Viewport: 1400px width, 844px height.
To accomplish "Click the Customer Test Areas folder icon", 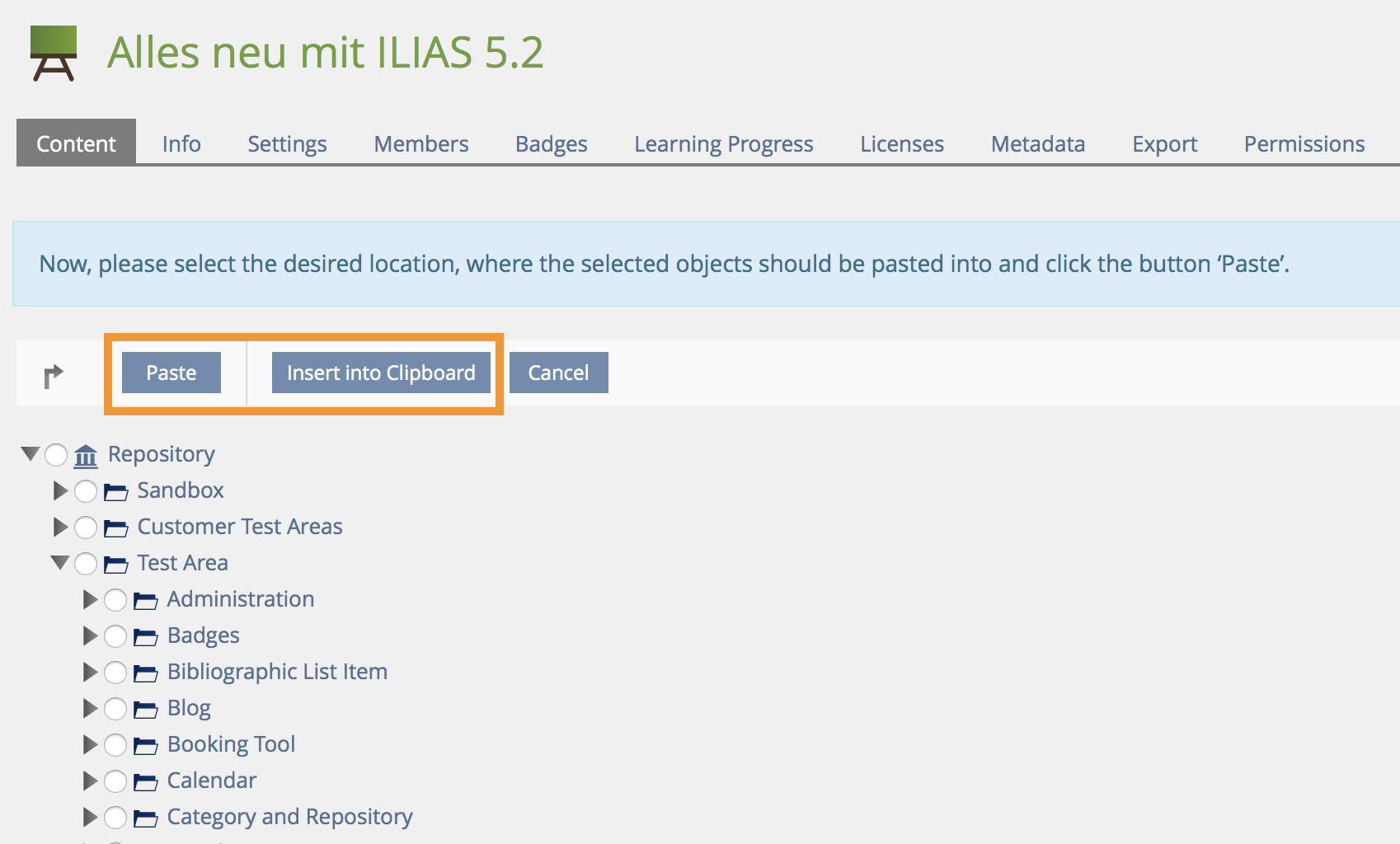I will click(115, 528).
